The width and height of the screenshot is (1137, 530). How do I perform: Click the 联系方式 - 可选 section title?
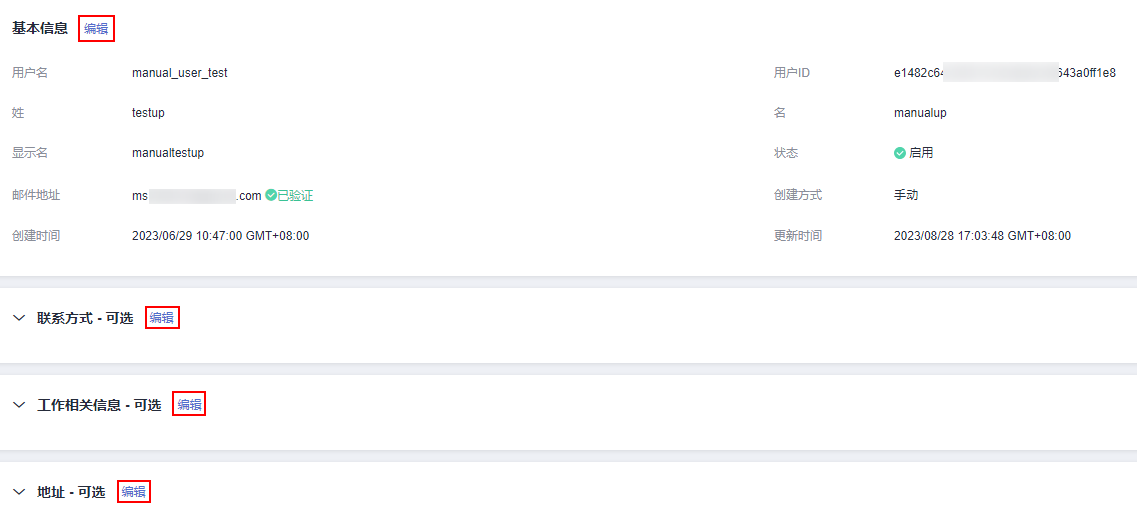[85, 318]
